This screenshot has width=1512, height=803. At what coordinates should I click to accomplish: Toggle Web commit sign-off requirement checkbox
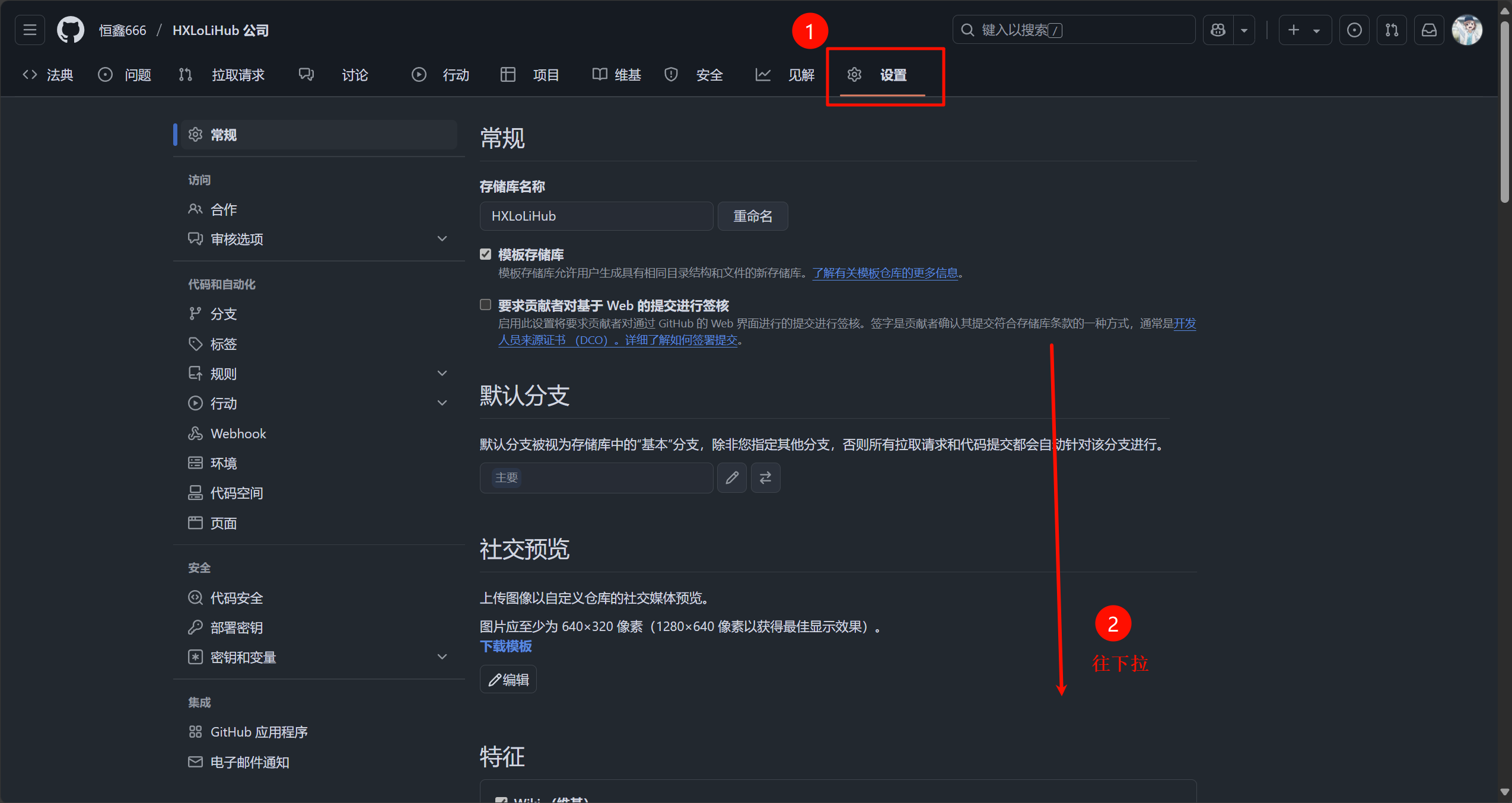coord(486,305)
